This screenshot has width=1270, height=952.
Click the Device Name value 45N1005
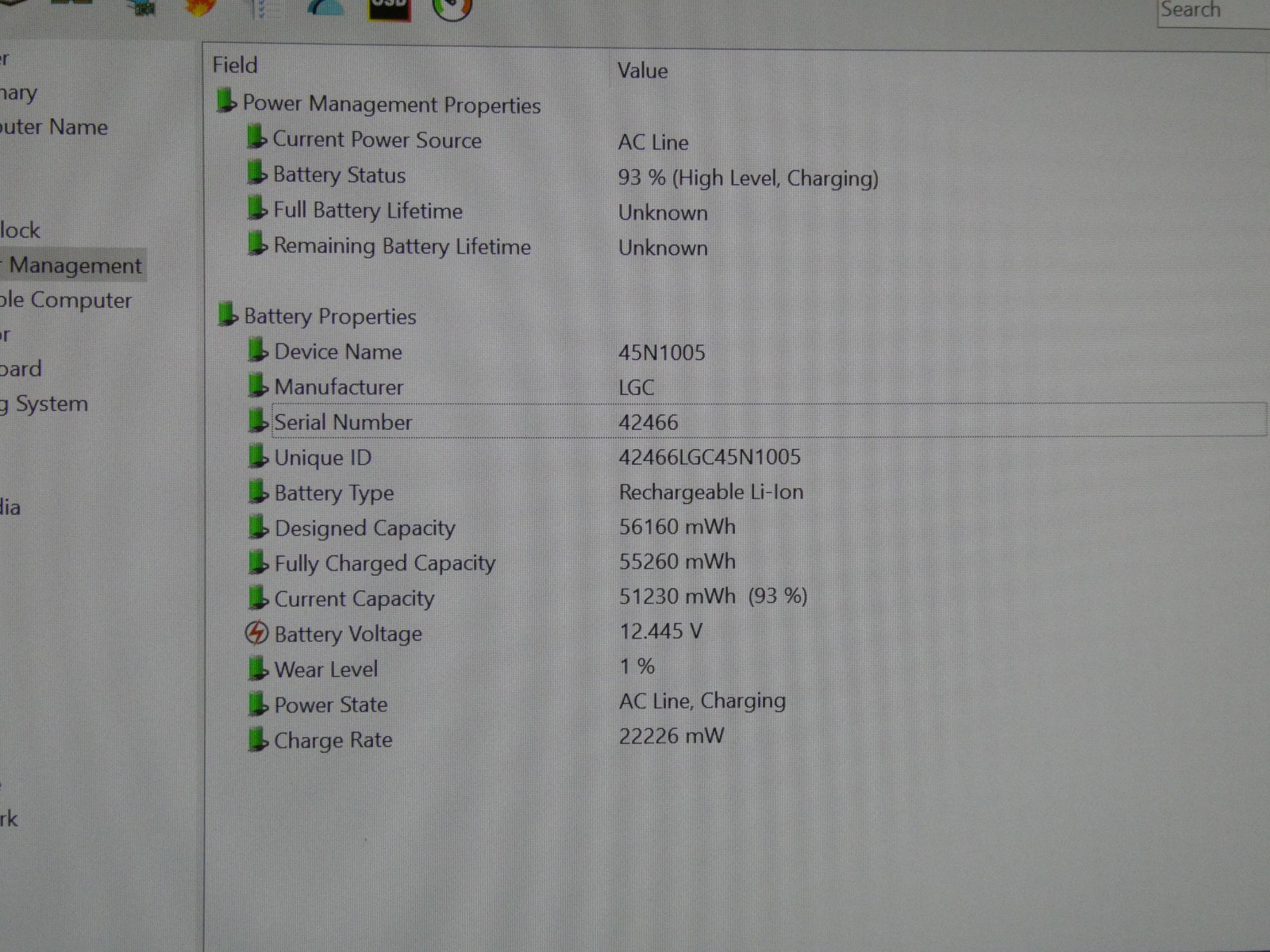661,352
